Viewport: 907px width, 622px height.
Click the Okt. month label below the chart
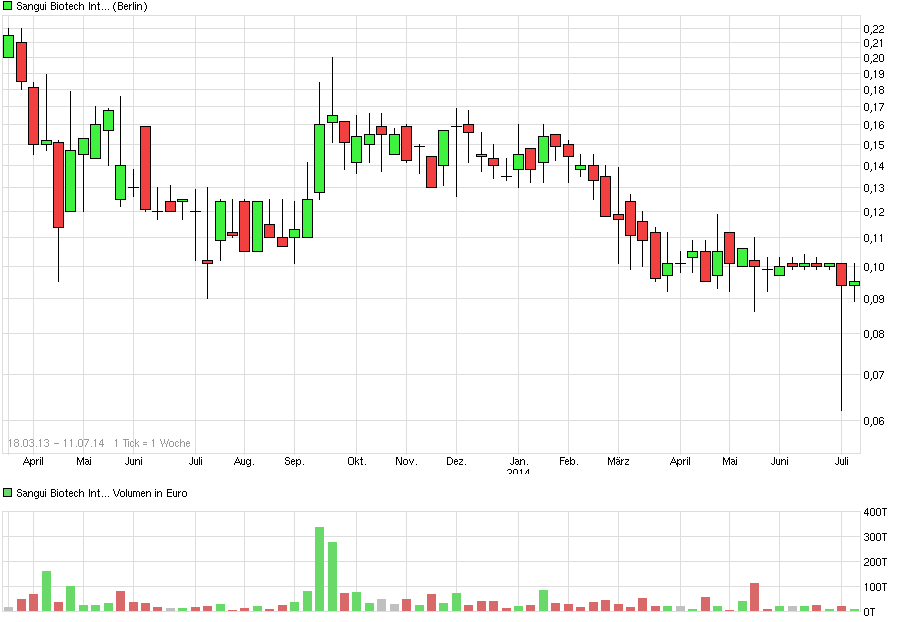pyautogui.click(x=355, y=461)
